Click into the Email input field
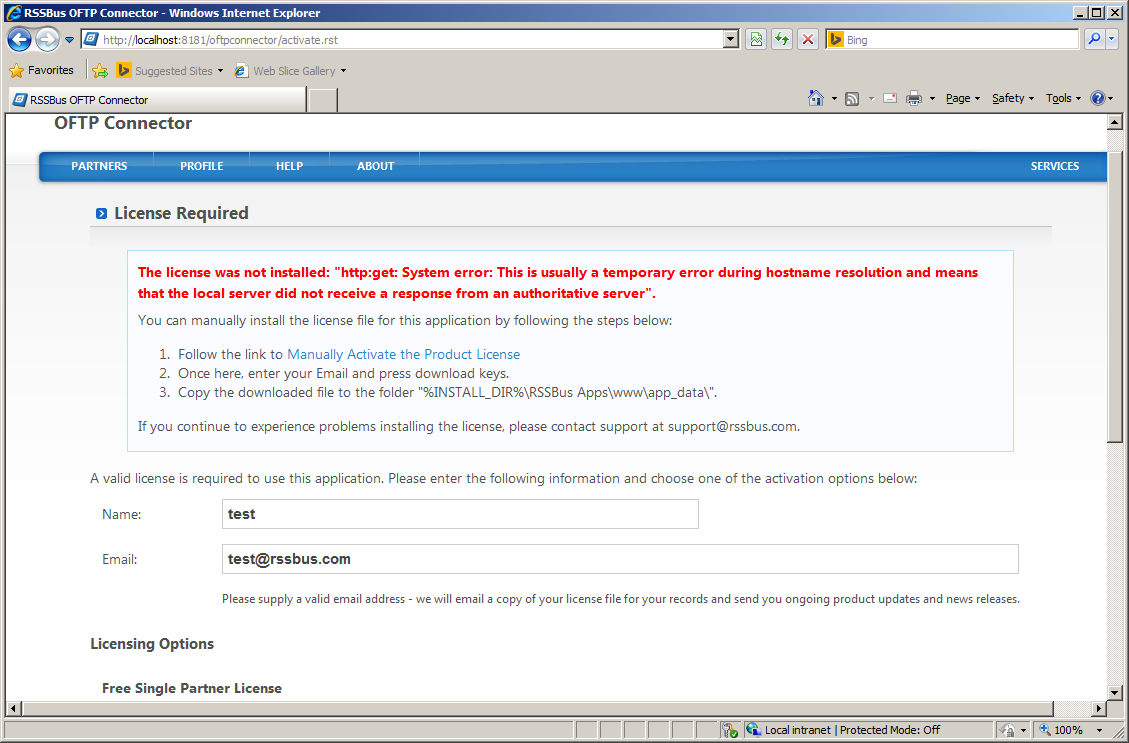This screenshot has width=1129, height=743. pos(620,559)
